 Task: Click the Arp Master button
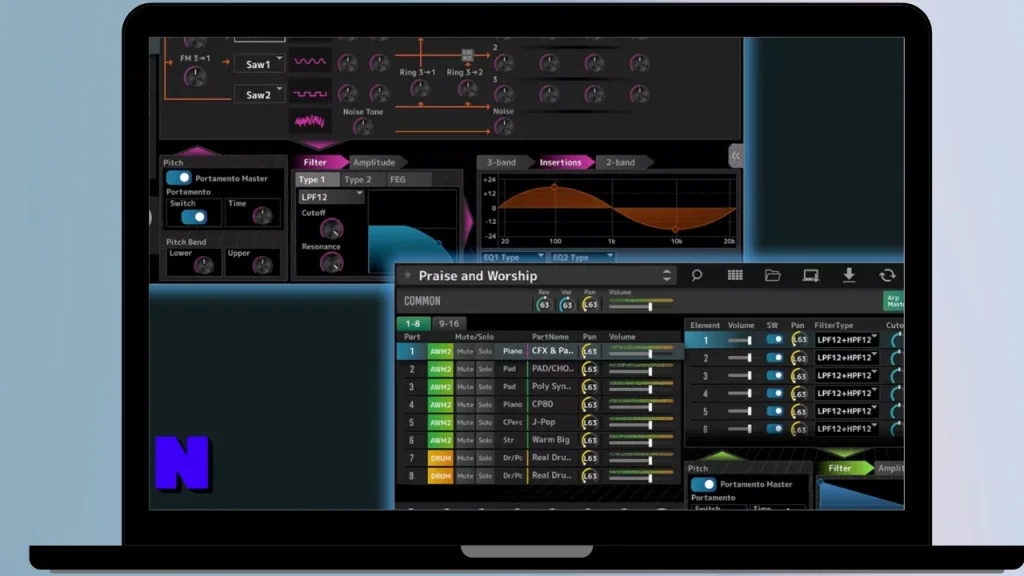click(894, 301)
